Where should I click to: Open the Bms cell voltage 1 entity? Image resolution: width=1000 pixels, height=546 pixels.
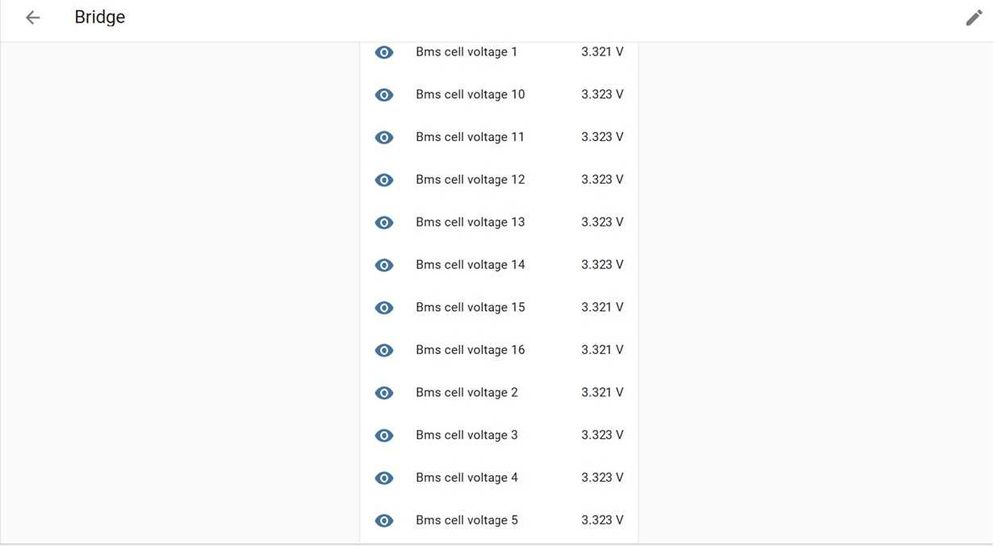466,52
